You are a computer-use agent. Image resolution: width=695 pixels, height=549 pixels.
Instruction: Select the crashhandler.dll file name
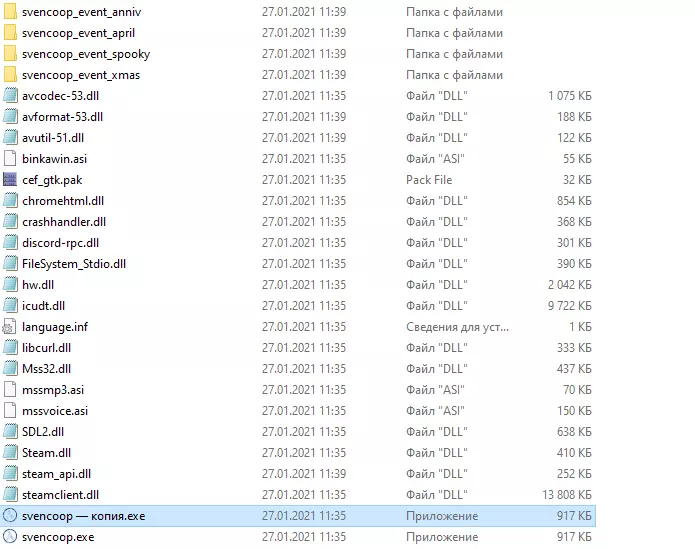point(64,222)
